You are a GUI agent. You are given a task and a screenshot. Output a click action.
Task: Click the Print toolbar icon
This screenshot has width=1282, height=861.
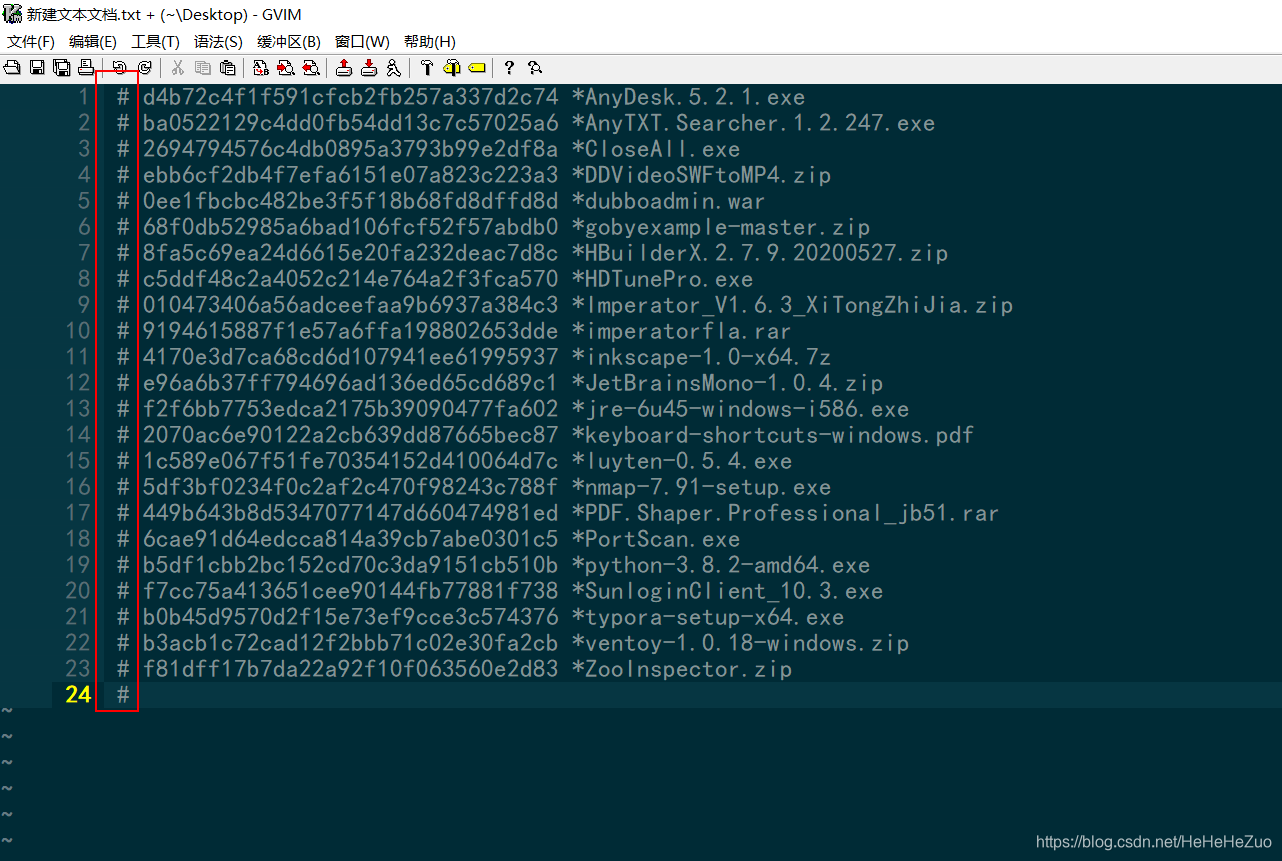point(86,68)
